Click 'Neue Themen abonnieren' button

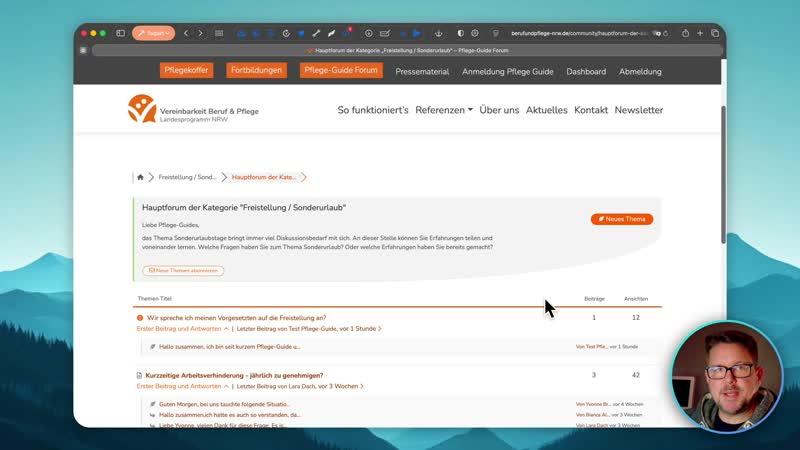[x=183, y=271]
